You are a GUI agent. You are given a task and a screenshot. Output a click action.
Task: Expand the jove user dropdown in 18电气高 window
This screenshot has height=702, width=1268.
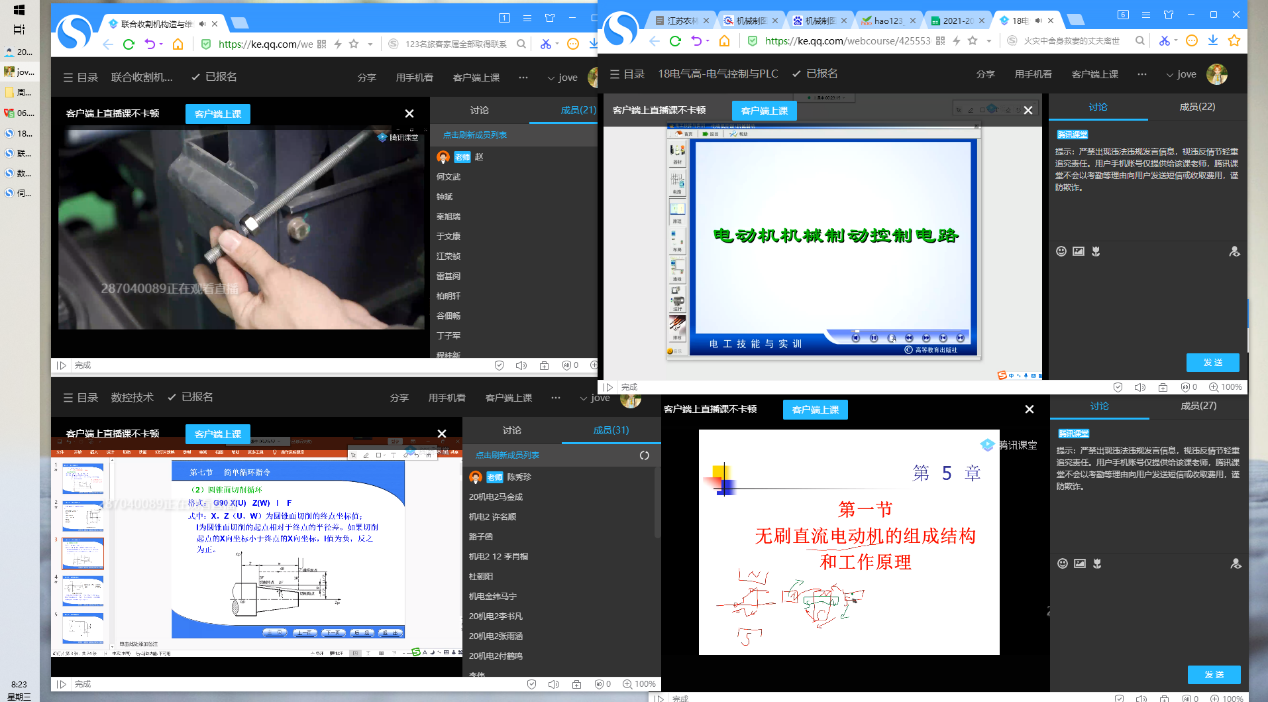coord(1166,75)
